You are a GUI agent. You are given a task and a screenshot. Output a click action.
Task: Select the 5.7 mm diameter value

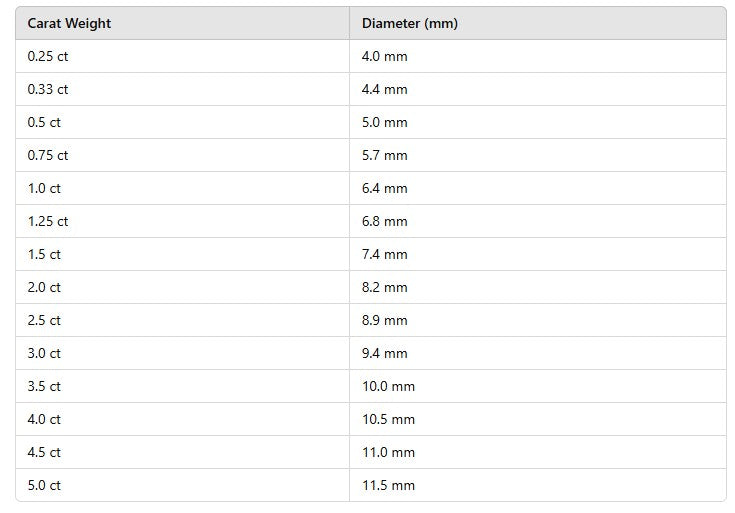pos(384,155)
